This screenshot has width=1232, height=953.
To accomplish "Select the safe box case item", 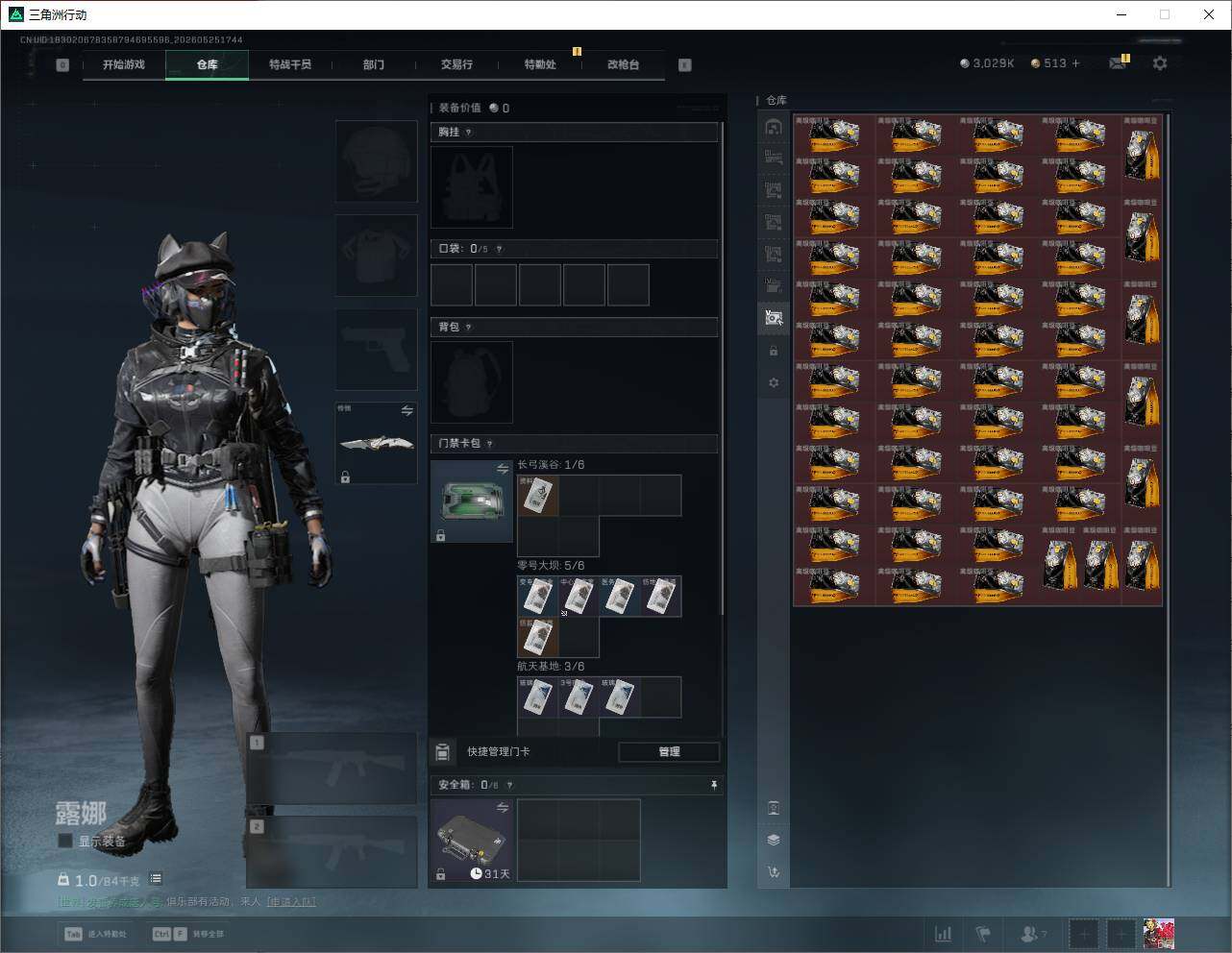I will (x=472, y=841).
